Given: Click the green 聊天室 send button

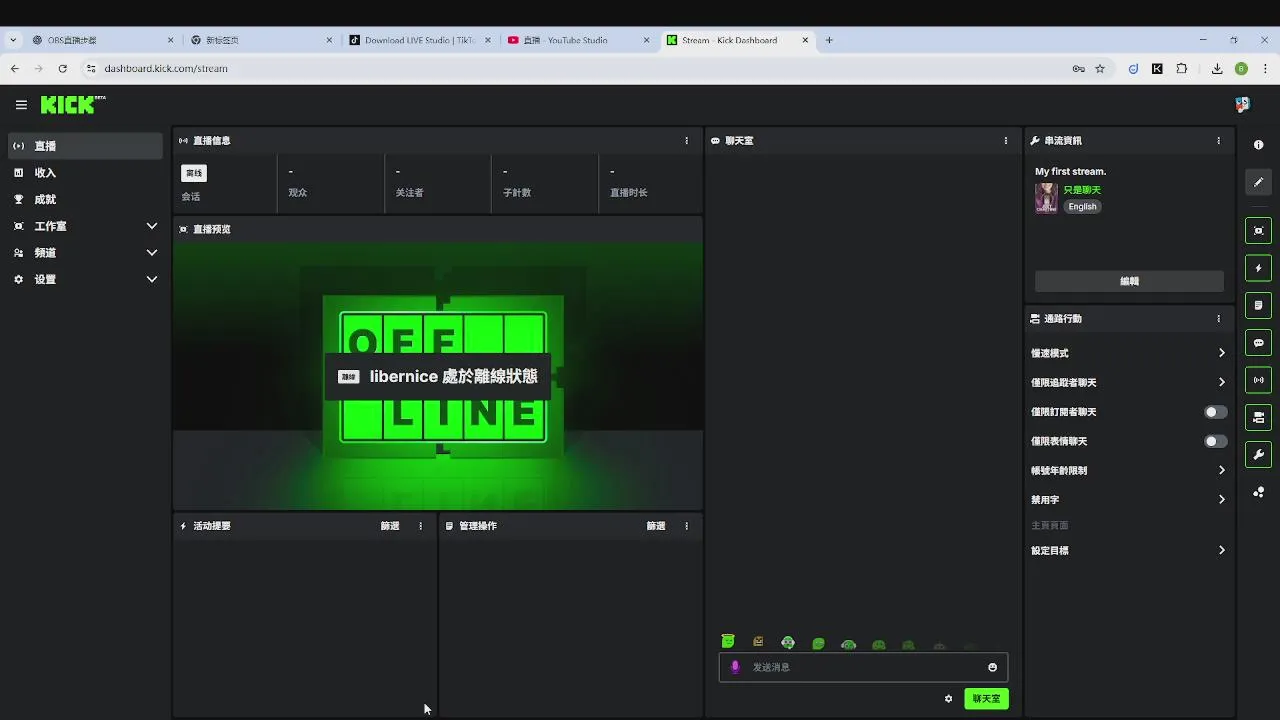Looking at the screenshot, I should [986, 699].
